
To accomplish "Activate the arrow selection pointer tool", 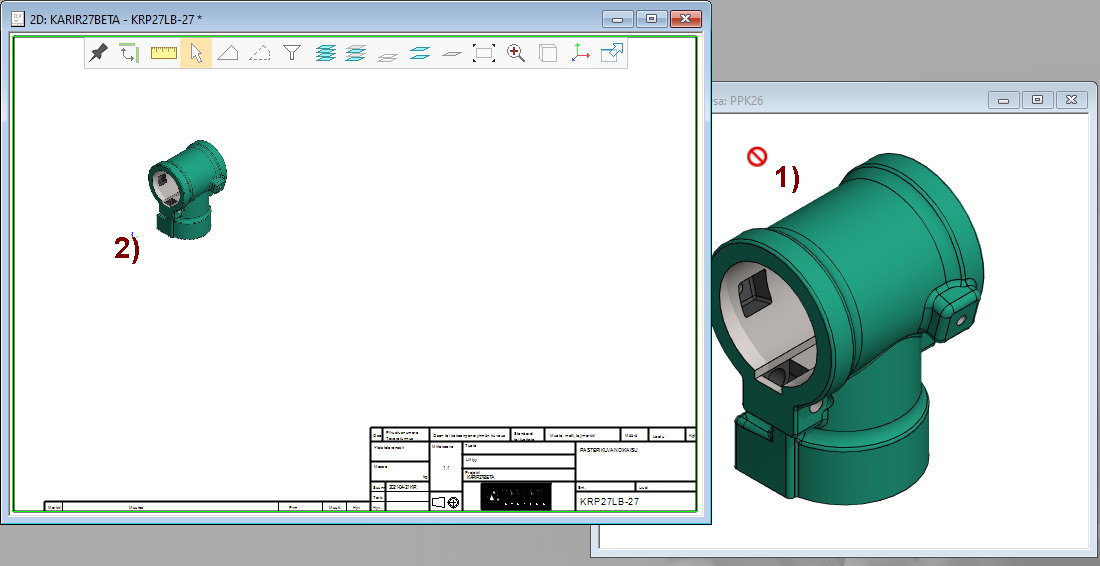I will [x=196, y=53].
